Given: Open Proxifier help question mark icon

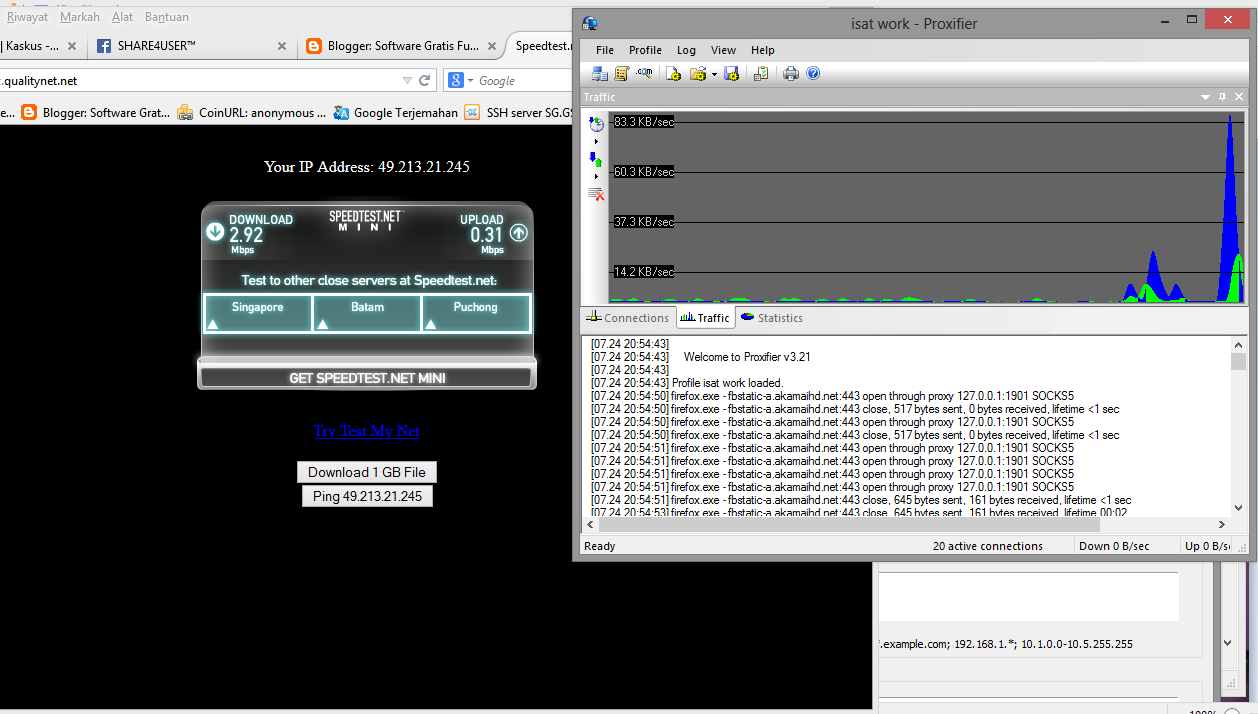Looking at the screenshot, I should pyautogui.click(x=813, y=74).
